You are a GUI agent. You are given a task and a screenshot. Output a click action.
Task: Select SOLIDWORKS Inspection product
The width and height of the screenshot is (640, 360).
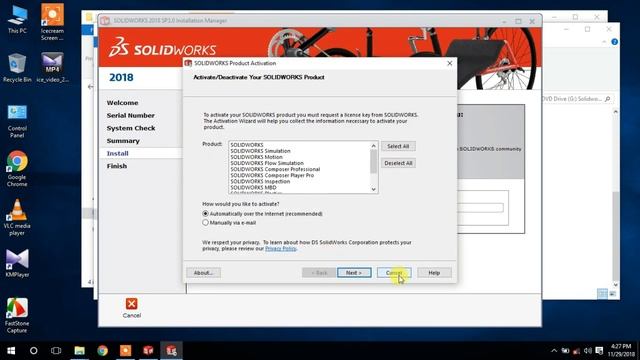260,182
